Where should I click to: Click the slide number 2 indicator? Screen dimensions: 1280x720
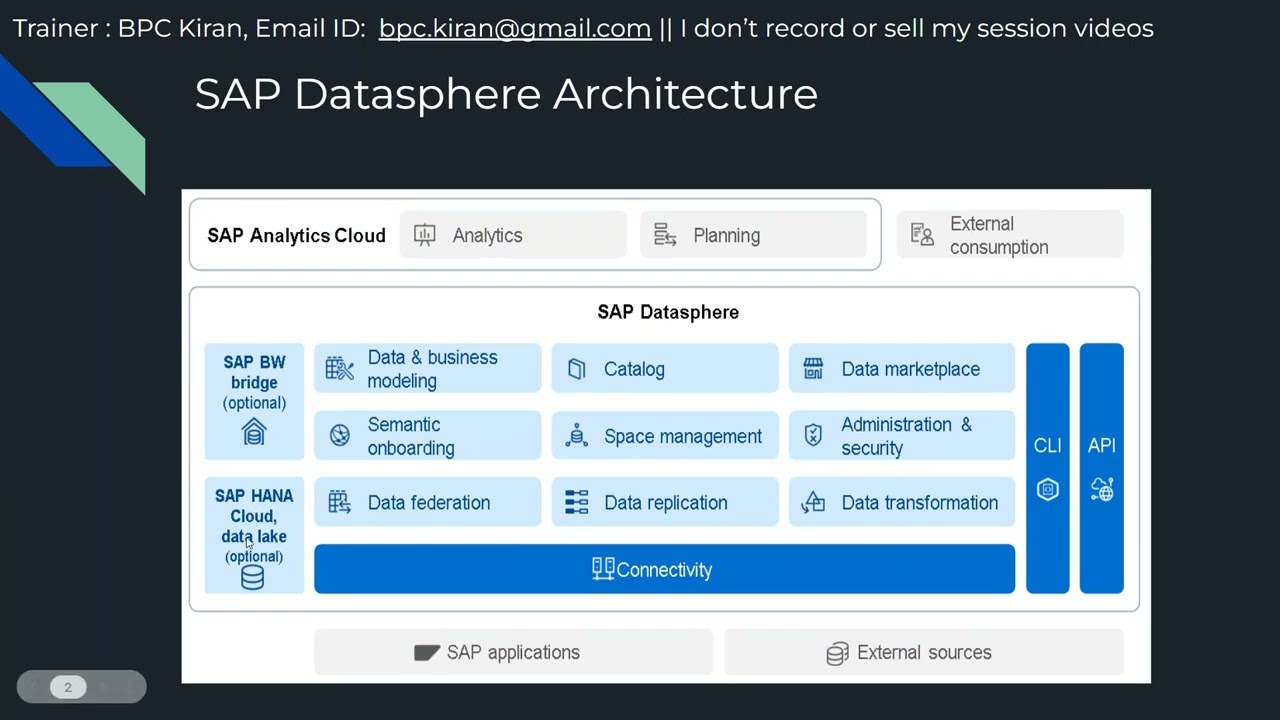68,687
